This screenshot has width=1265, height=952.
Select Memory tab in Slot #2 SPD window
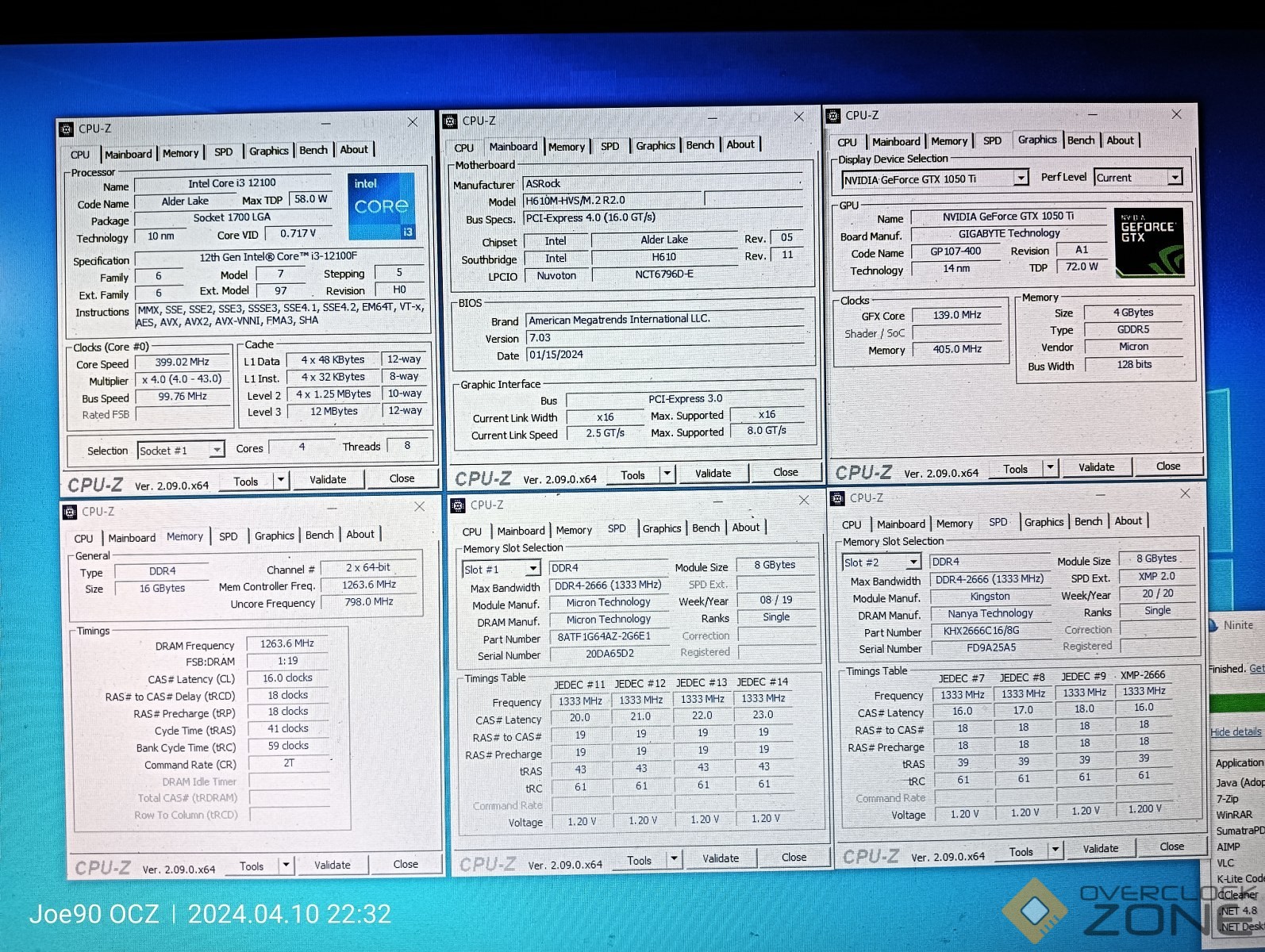[955, 524]
